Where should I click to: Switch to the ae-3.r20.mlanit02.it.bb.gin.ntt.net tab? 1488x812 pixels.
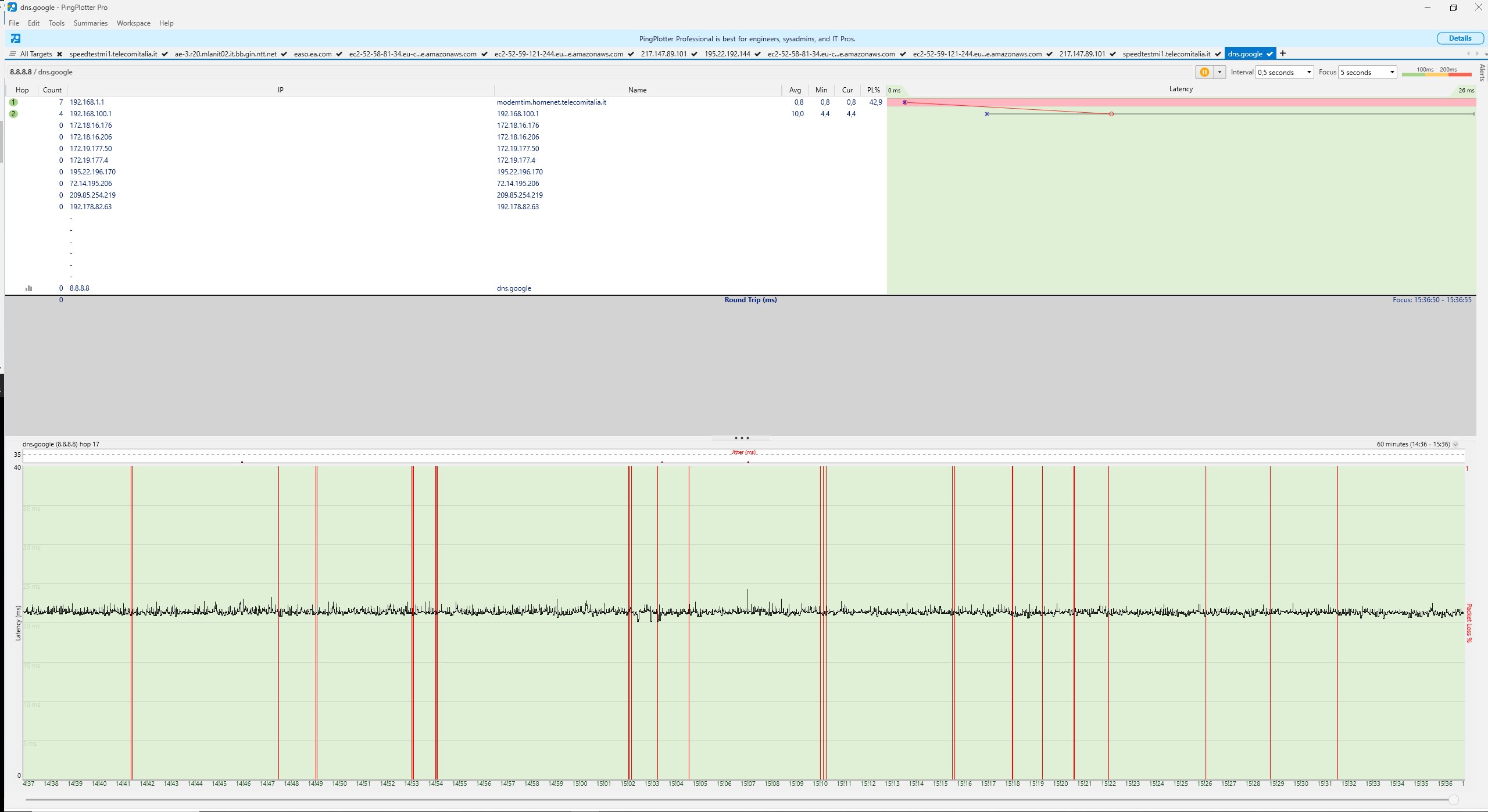(226, 54)
